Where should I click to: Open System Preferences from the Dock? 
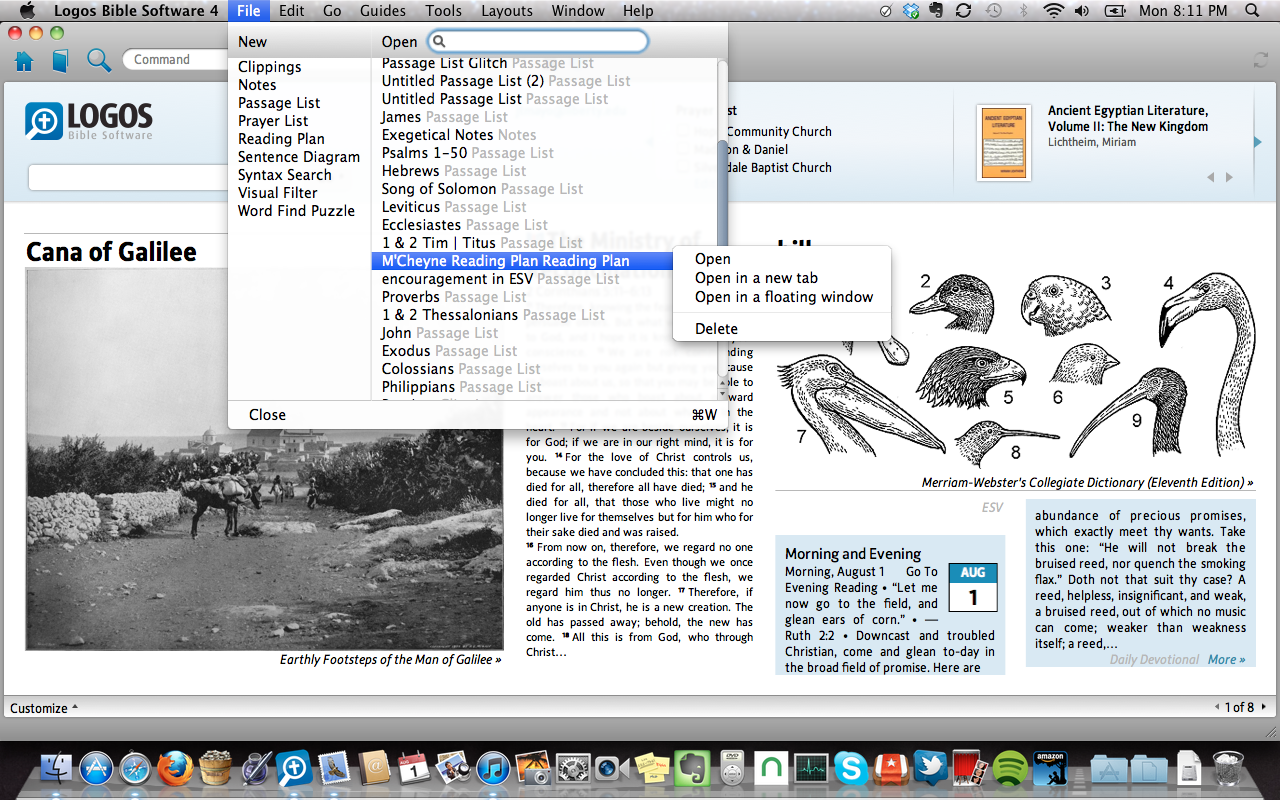coord(573,768)
